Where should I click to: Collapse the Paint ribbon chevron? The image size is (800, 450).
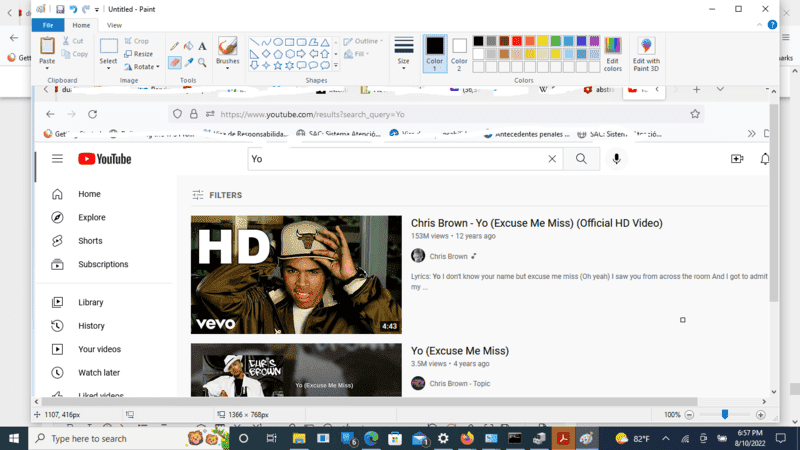[x=759, y=24]
